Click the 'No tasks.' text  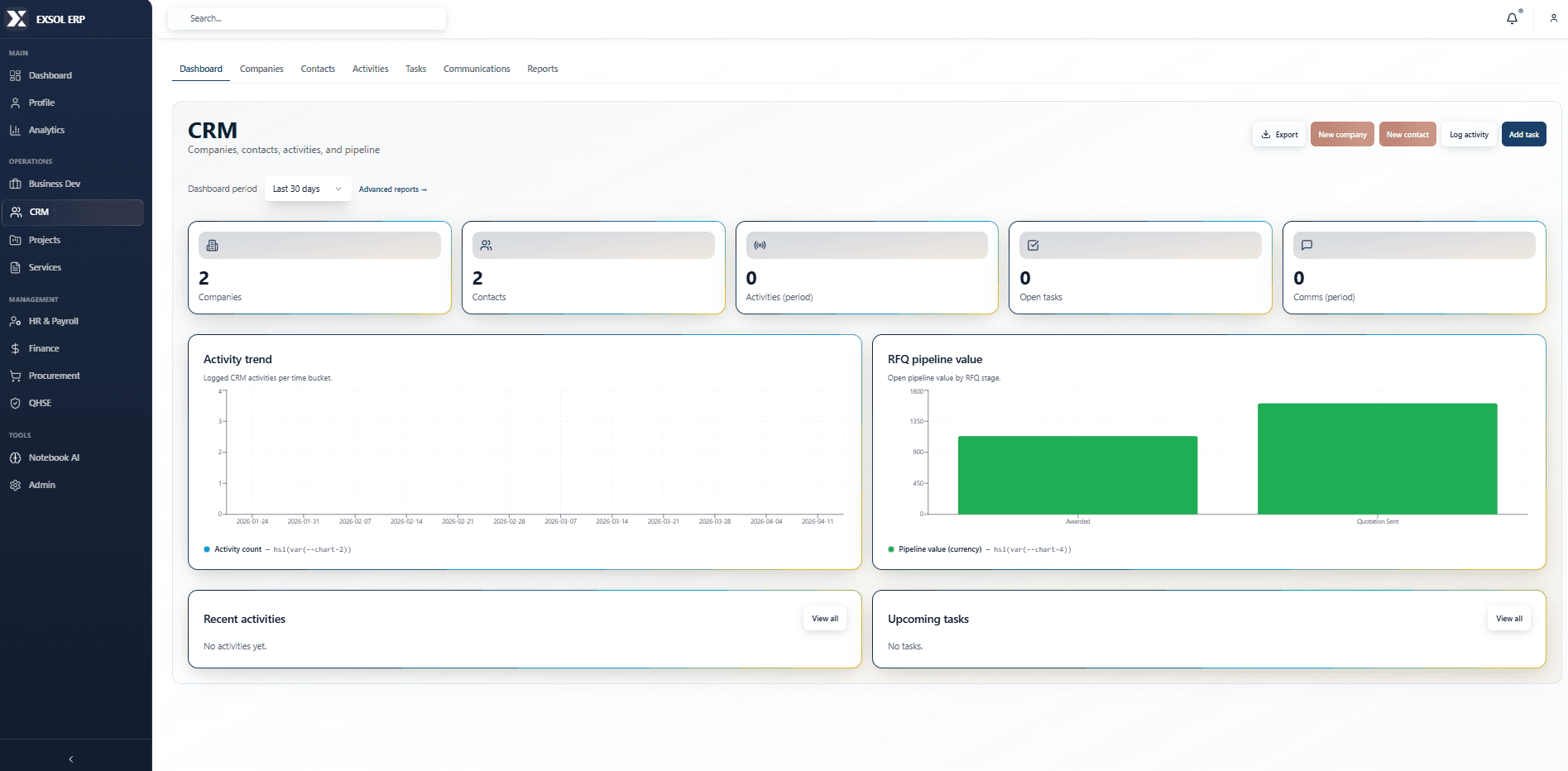tap(905, 646)
